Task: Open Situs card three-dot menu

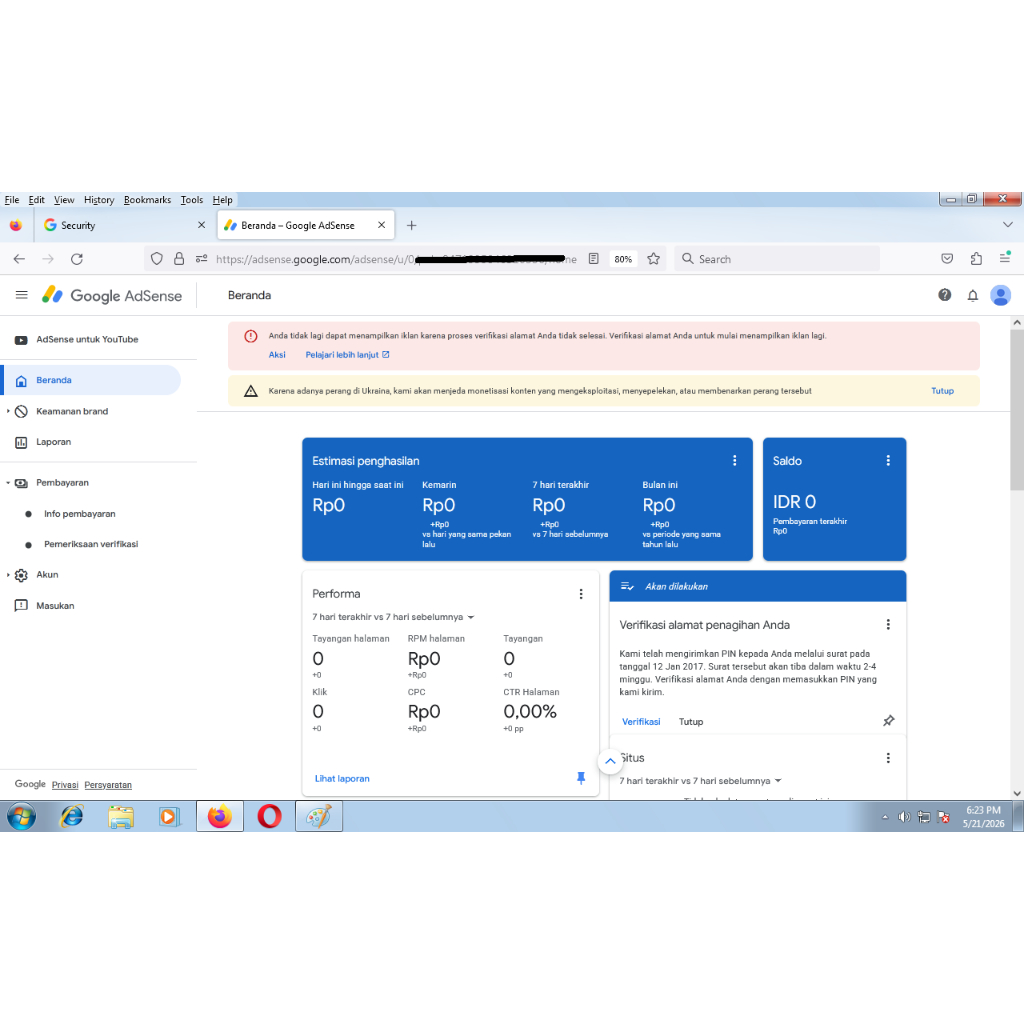Action: (888, 758)
